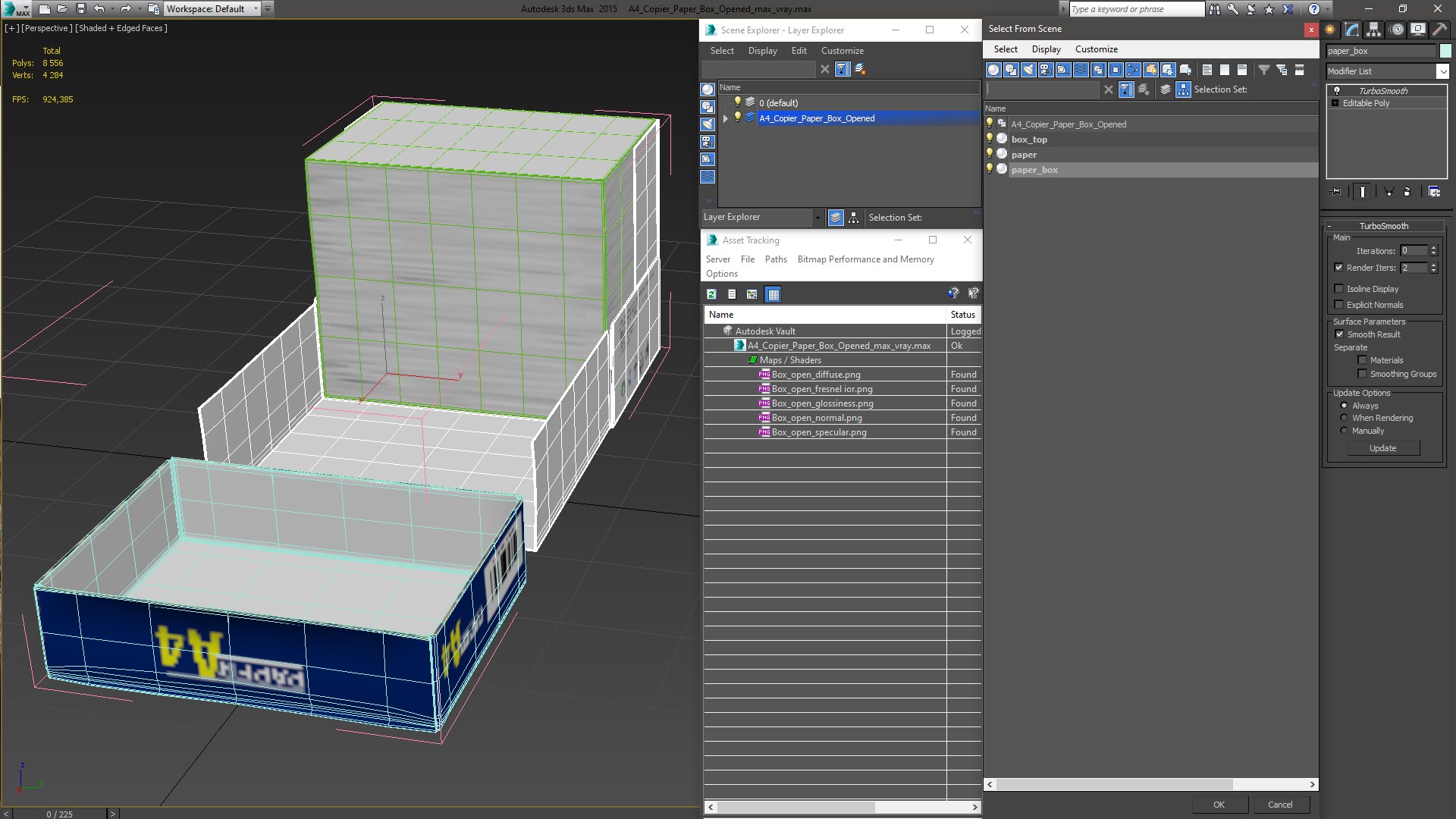This screenshot has height=819, width=1456.
Task: Click Table View icon in Asset Tracking
Action: coord(773,294)
